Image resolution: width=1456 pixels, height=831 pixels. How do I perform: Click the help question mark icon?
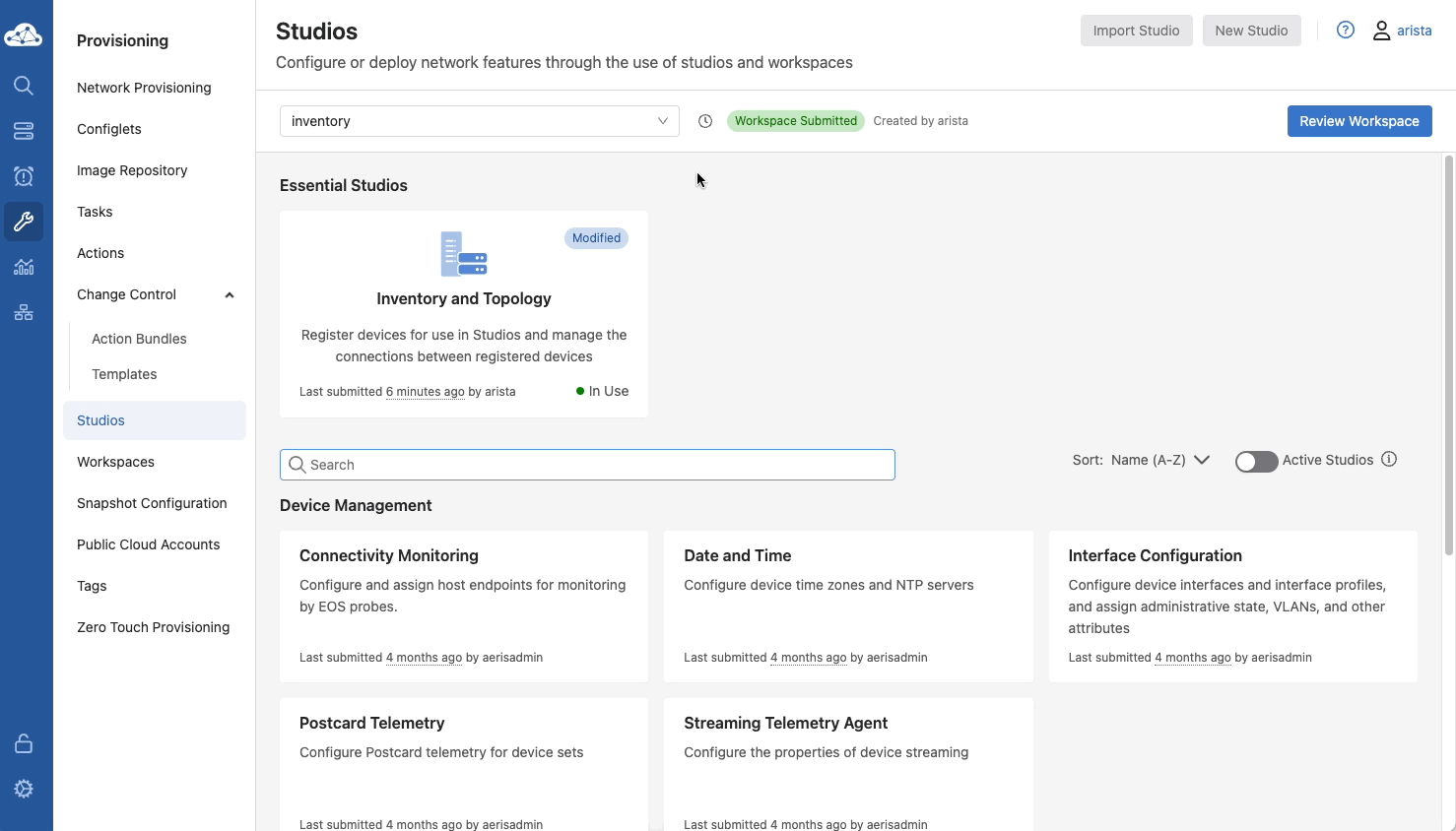(1345, 31)
